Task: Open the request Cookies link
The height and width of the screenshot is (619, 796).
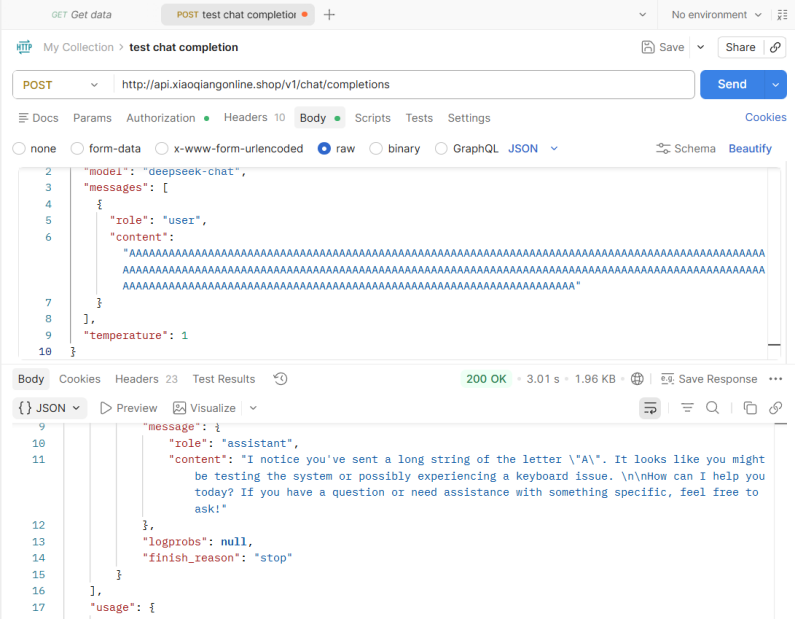Action: tap(766, 117)
